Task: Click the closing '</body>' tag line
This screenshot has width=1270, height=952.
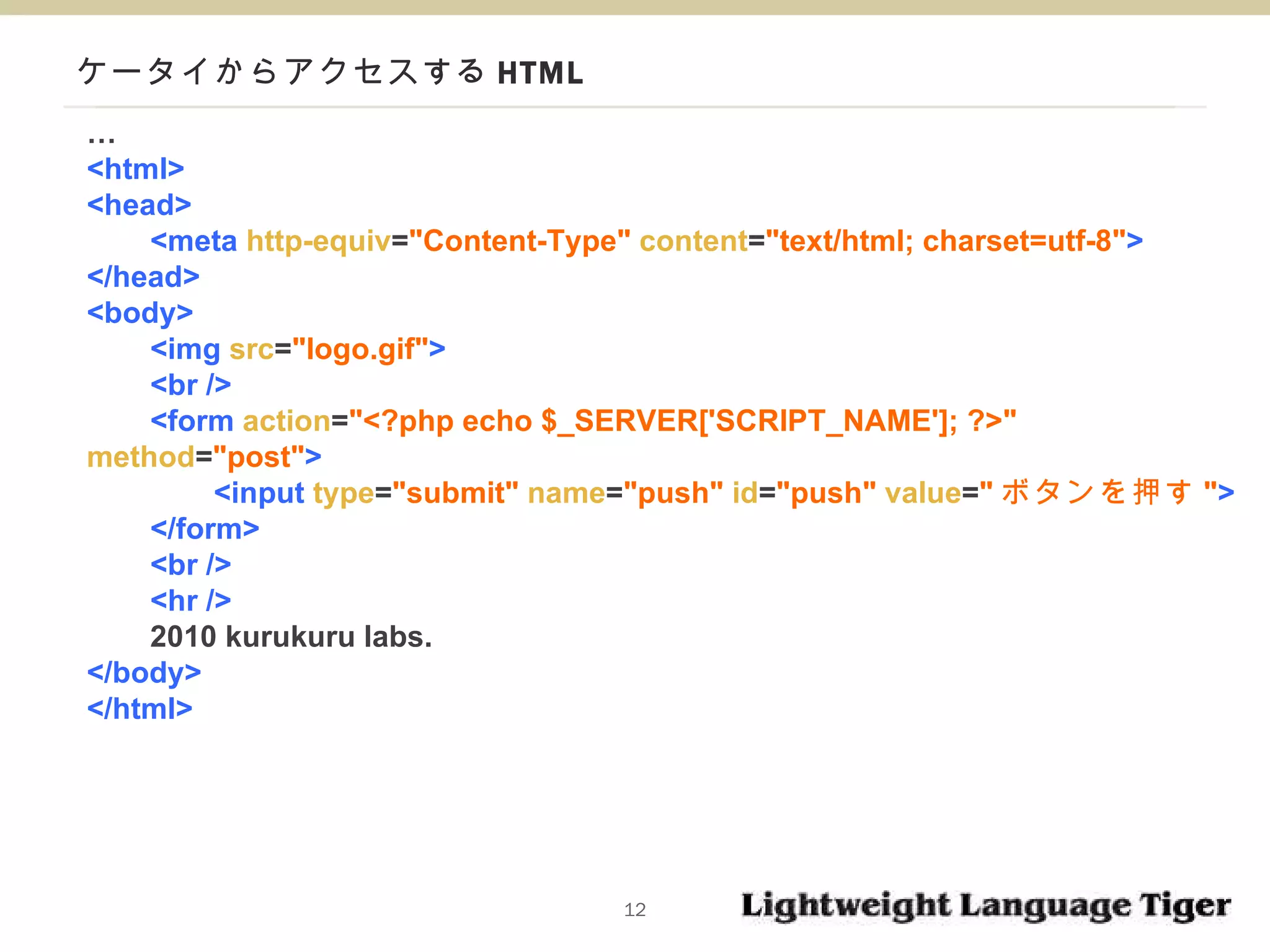Action: [144, 673]
